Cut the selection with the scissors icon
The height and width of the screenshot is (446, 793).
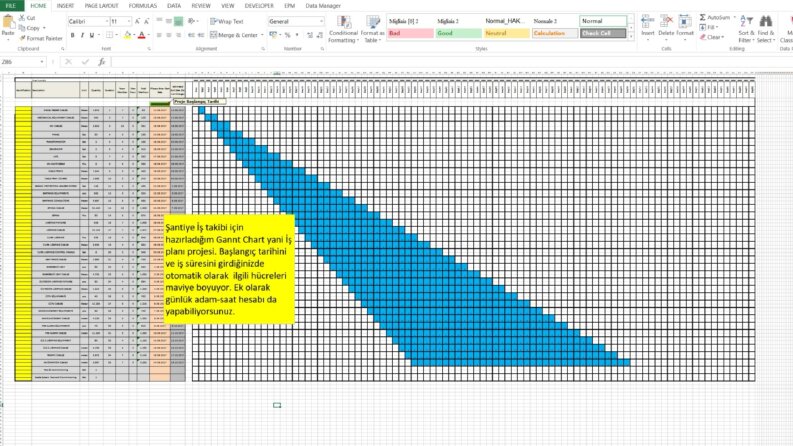point(22,18)
